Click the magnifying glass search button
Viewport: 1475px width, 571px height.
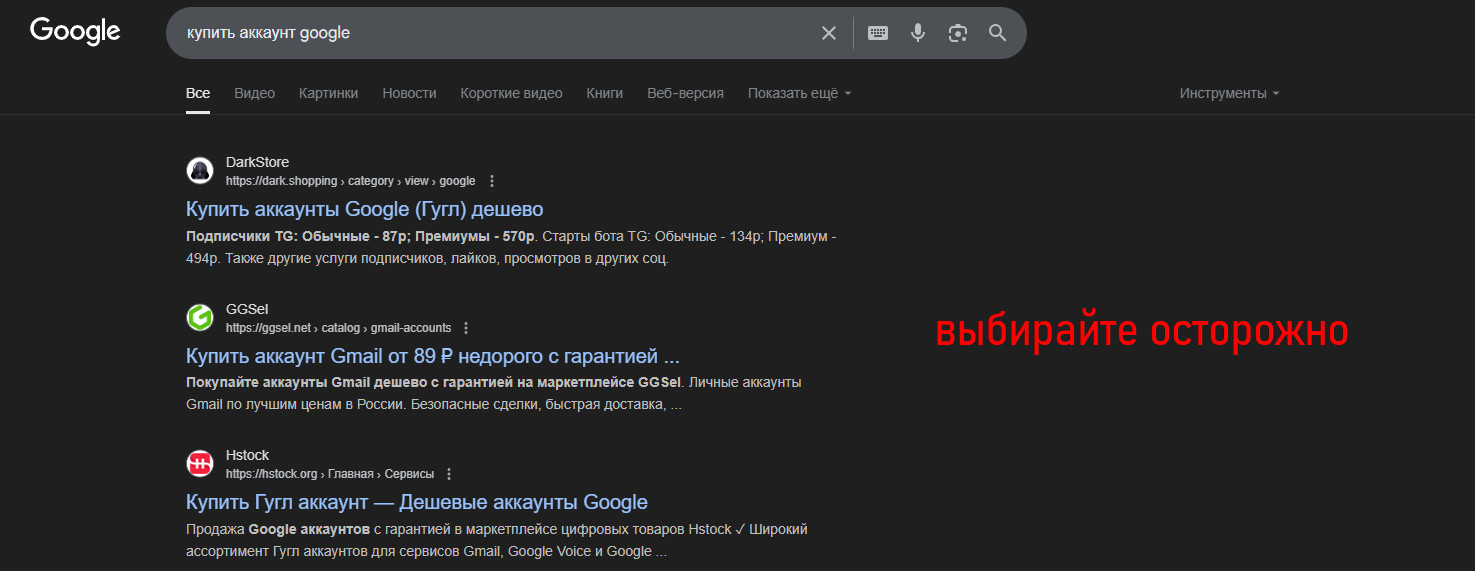click(997, 33)
